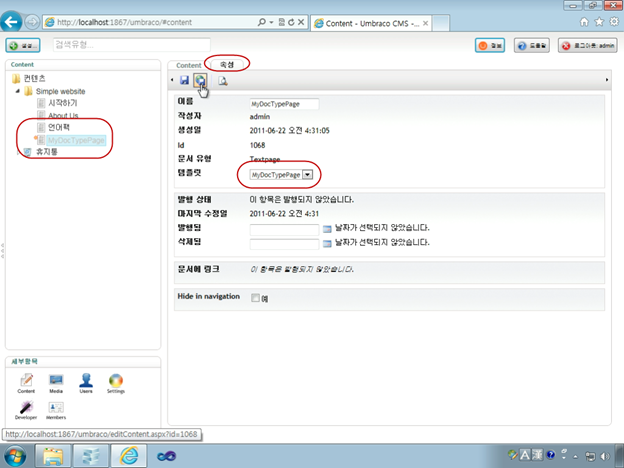Open browser Tools gear icon
The image size is (624, 468).
[614, 22]
